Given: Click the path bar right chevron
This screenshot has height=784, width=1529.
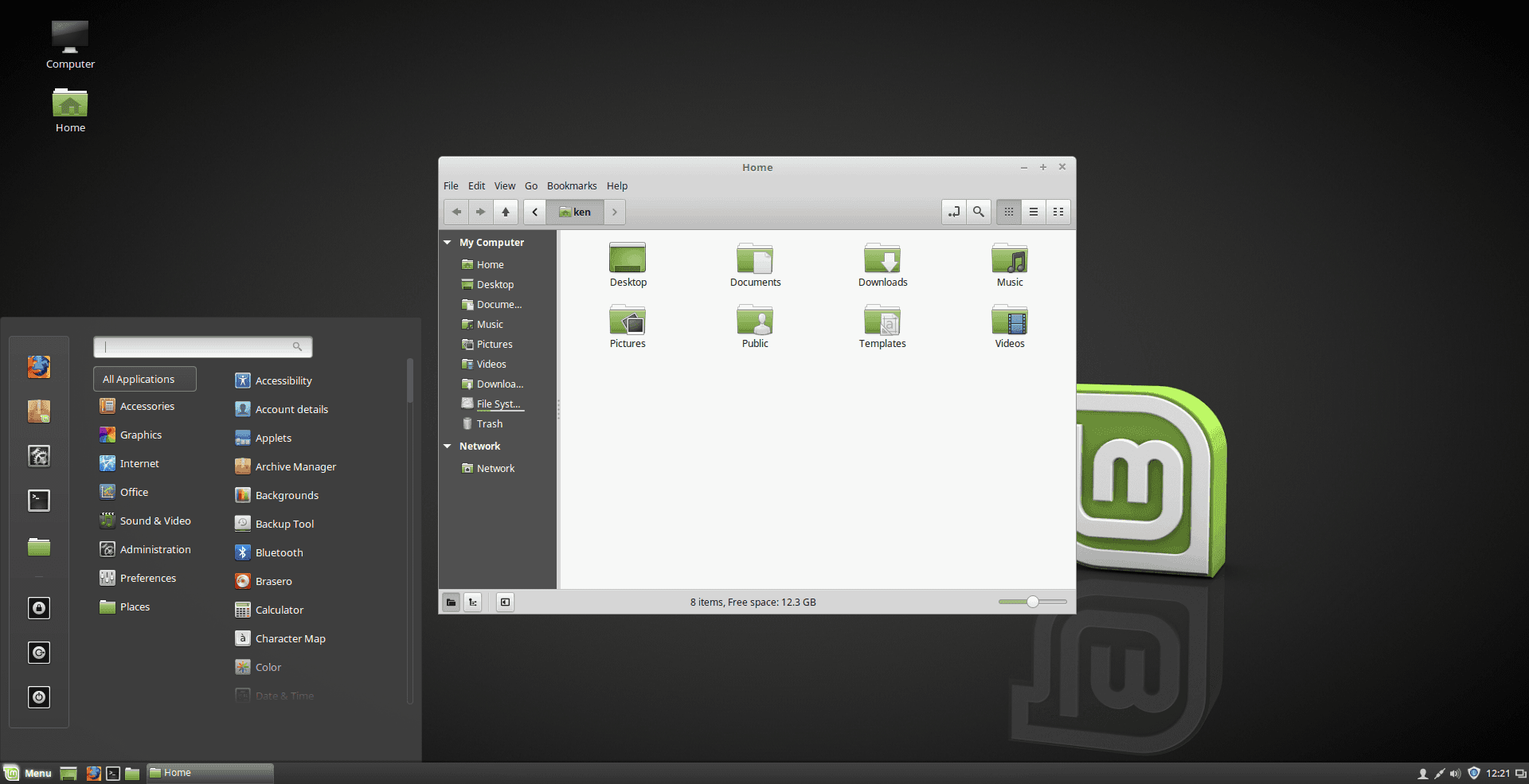Looking at the screenshot, I should click(615, 212).
